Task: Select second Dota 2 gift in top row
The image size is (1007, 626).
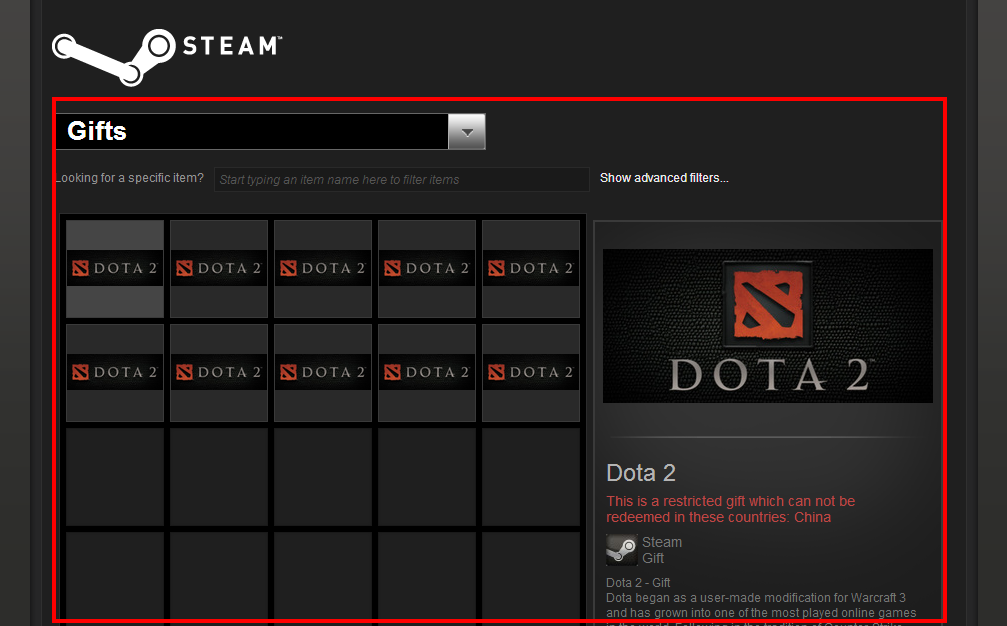Action: (x=219, y=268)
